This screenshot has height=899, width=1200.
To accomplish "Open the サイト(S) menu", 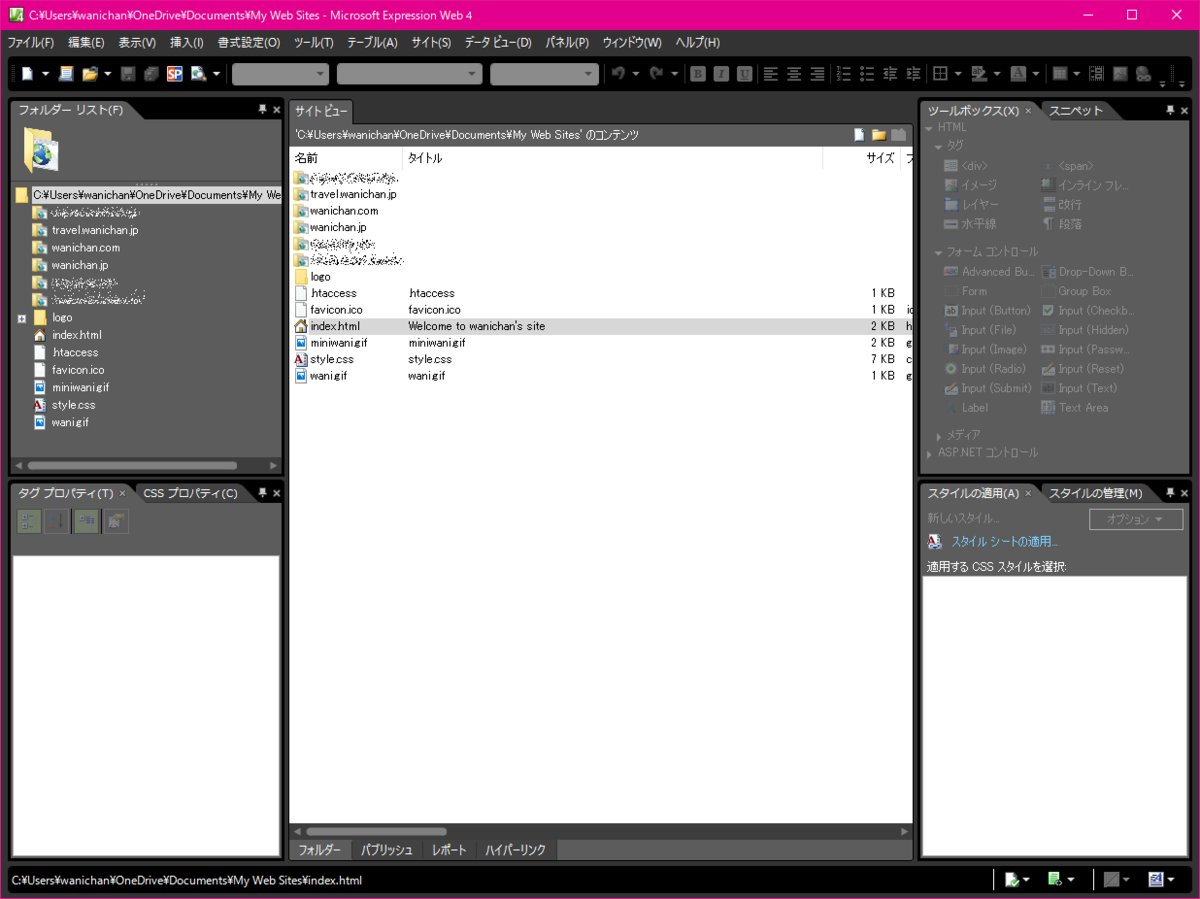I will pyautogui.click(x=431, y=43).
